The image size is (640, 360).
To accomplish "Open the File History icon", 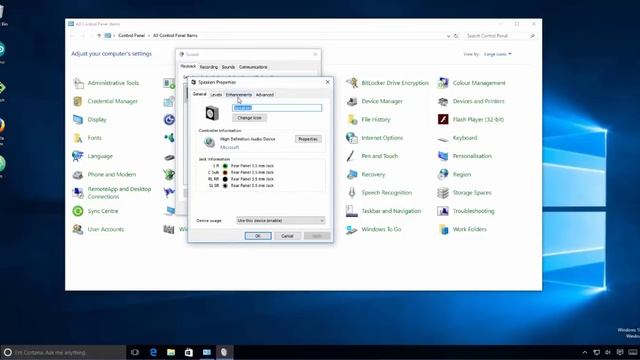I will coord(352,120).
